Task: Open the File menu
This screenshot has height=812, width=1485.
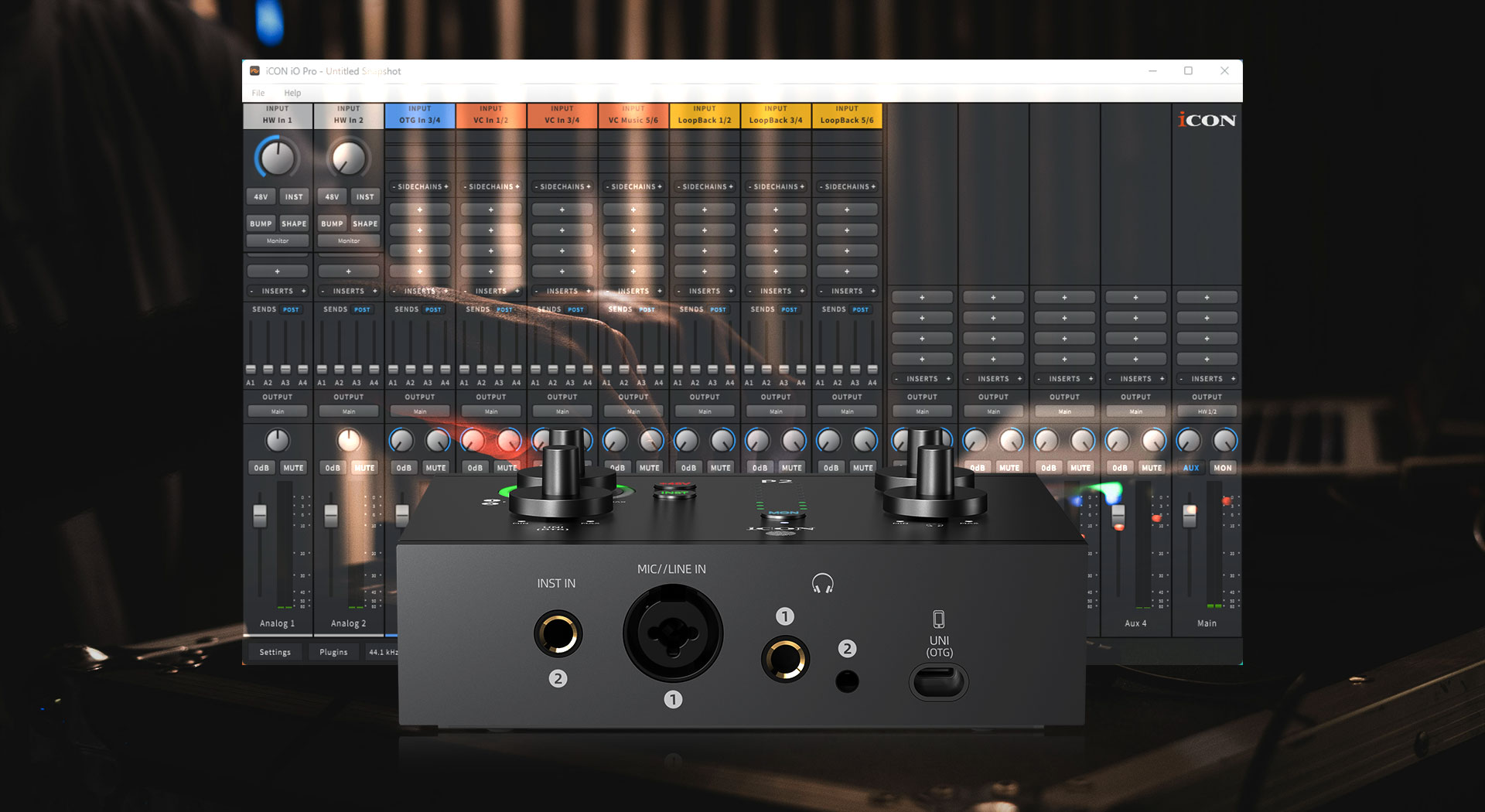Action: coord(258,93)
